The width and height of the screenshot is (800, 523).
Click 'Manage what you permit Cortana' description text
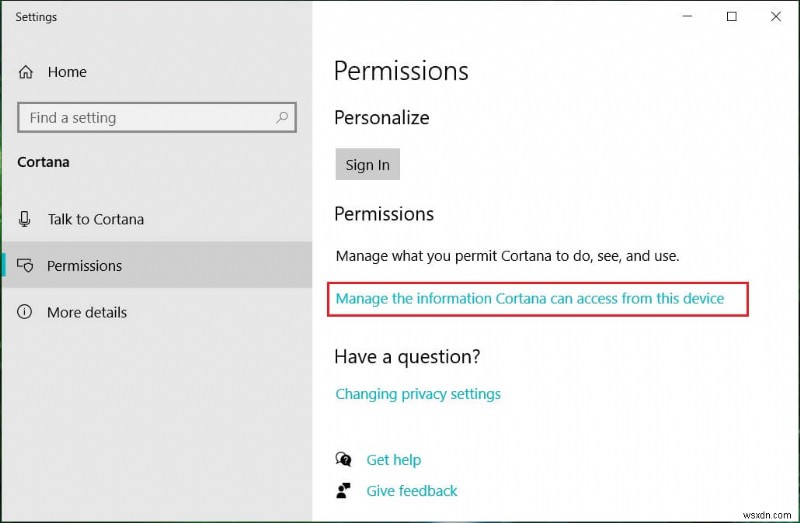507,256
